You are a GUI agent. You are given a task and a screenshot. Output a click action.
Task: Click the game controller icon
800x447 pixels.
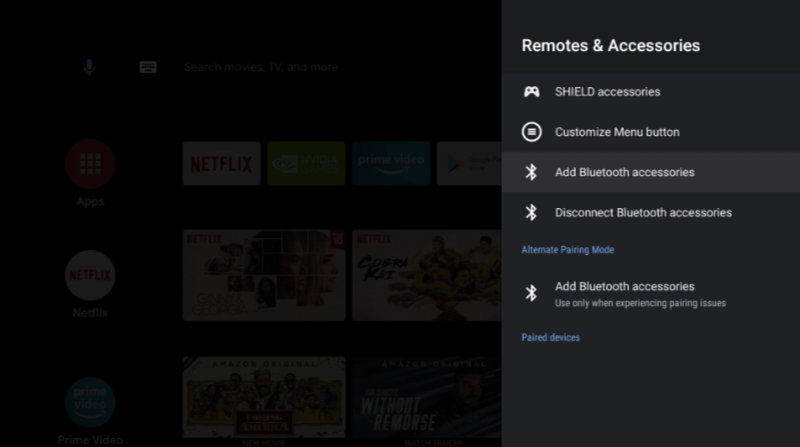pos(531,92)
